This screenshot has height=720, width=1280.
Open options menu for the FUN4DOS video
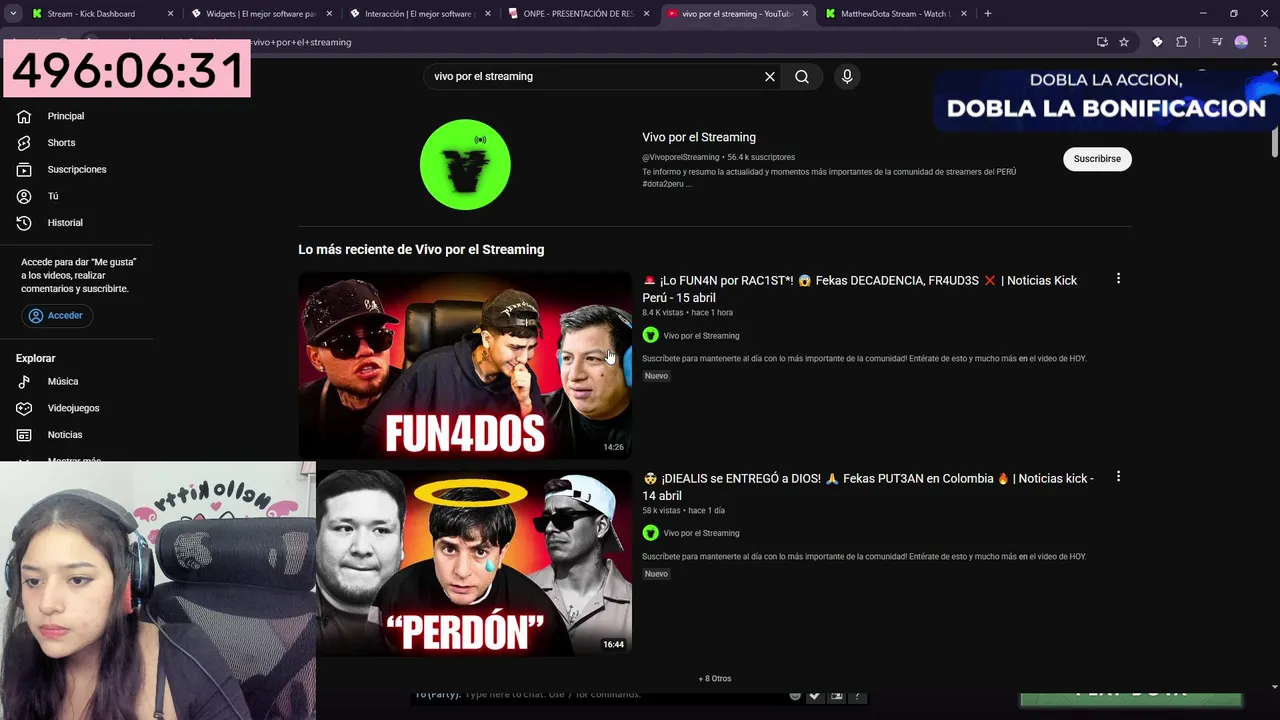(x=1118, y=279)
